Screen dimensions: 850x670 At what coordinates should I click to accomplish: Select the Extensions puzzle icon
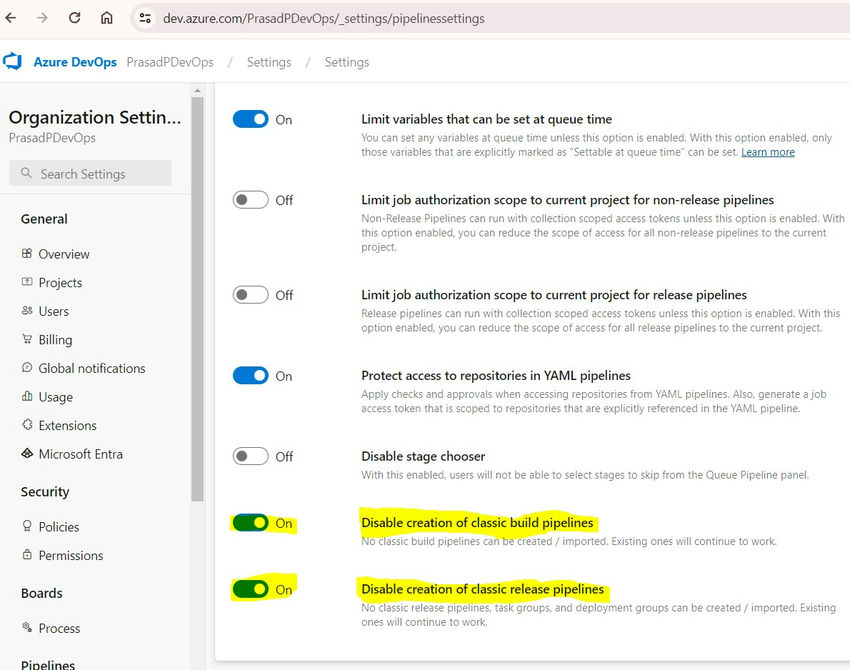[25, 425]
